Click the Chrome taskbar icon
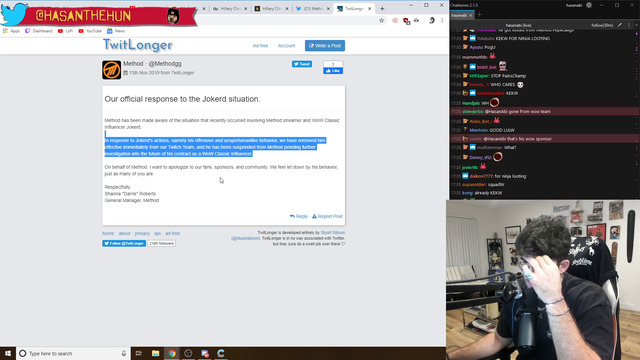 click(172, 353)
